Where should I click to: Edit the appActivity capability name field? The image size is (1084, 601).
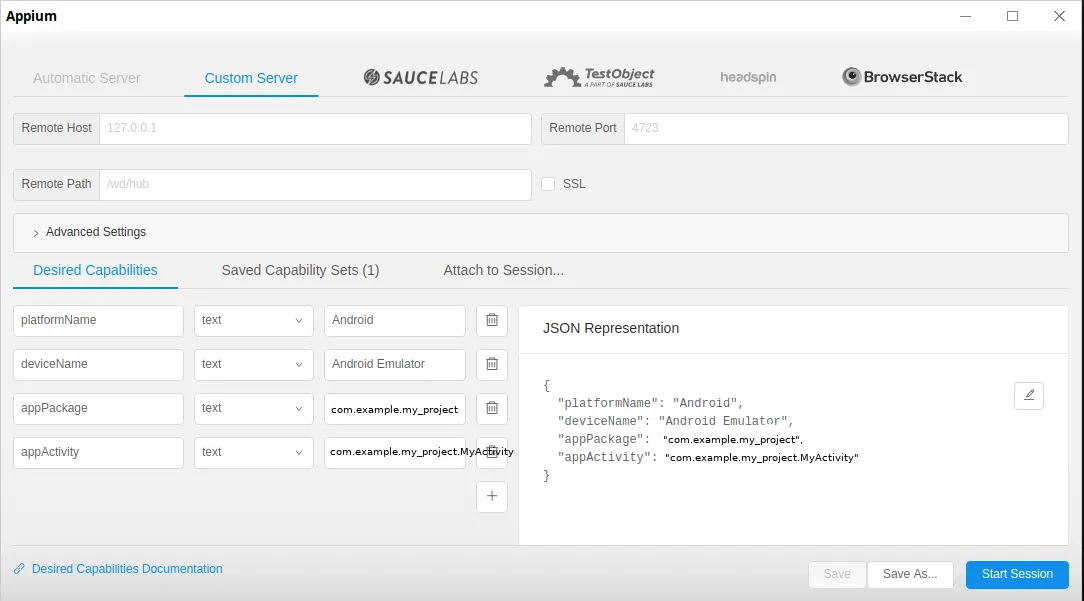point(98,452)
